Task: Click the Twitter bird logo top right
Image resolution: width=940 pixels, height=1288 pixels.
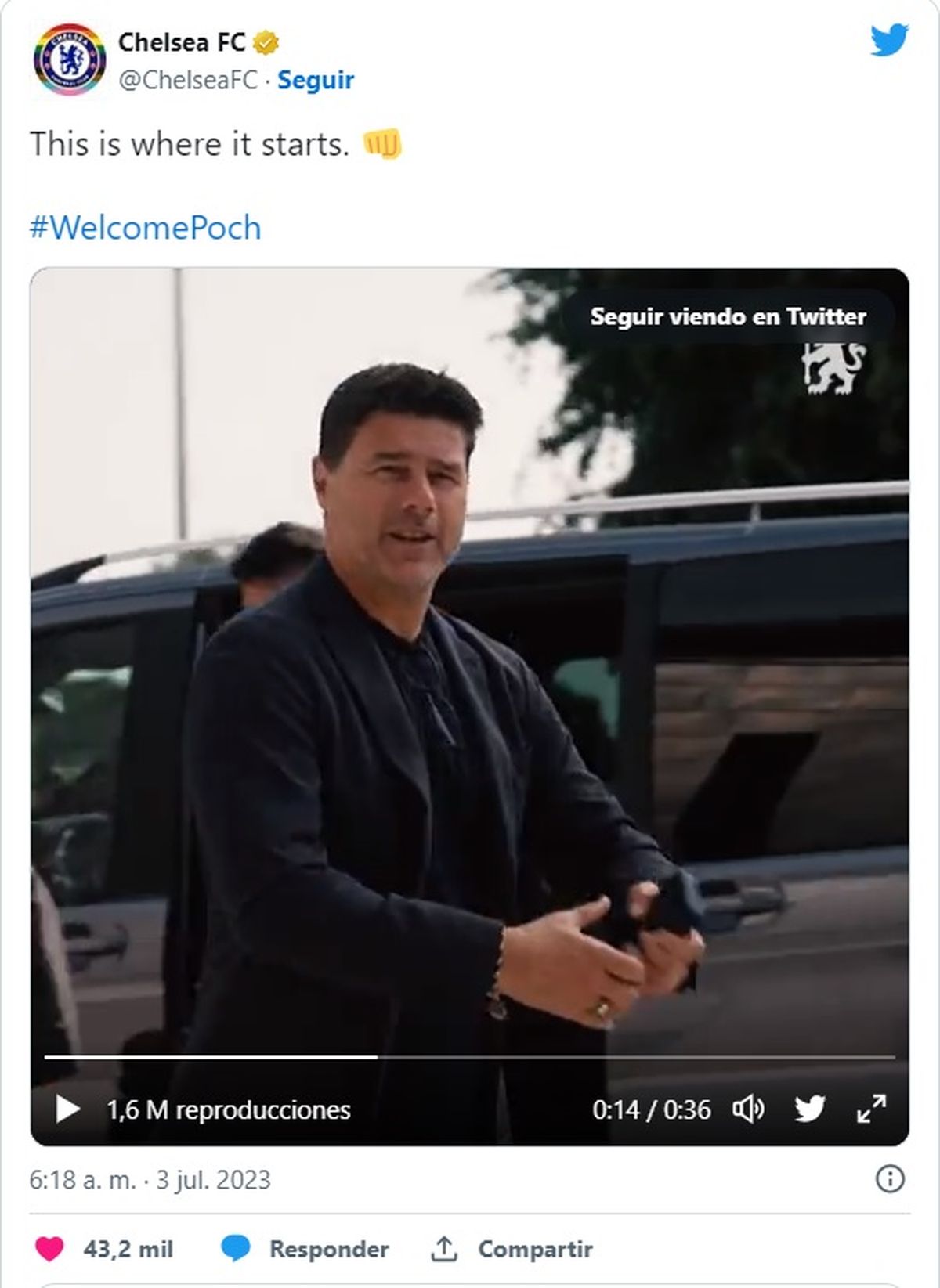Action: [x=889, y=40]
